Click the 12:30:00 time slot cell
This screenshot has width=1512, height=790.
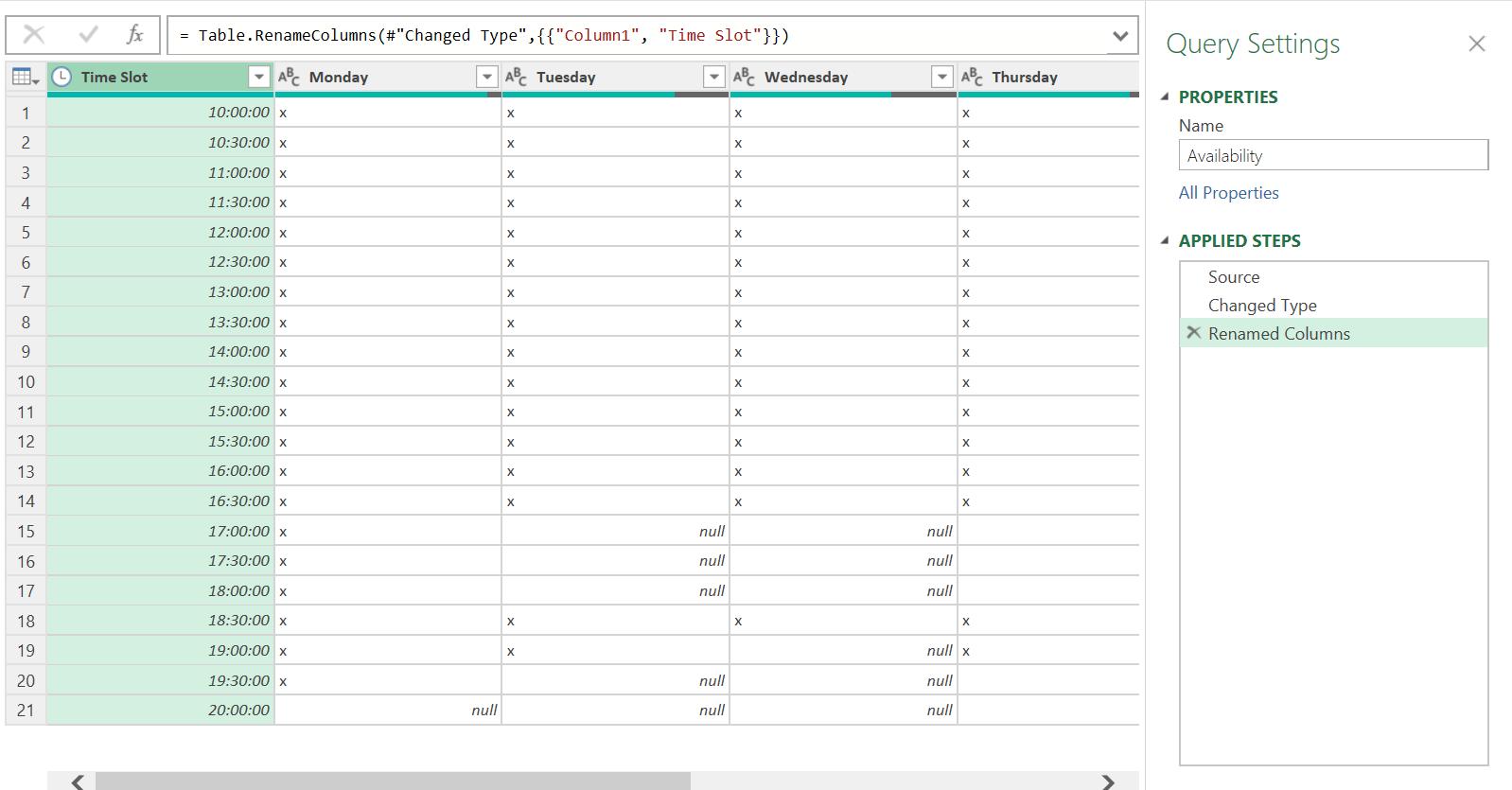click(161, 262)
